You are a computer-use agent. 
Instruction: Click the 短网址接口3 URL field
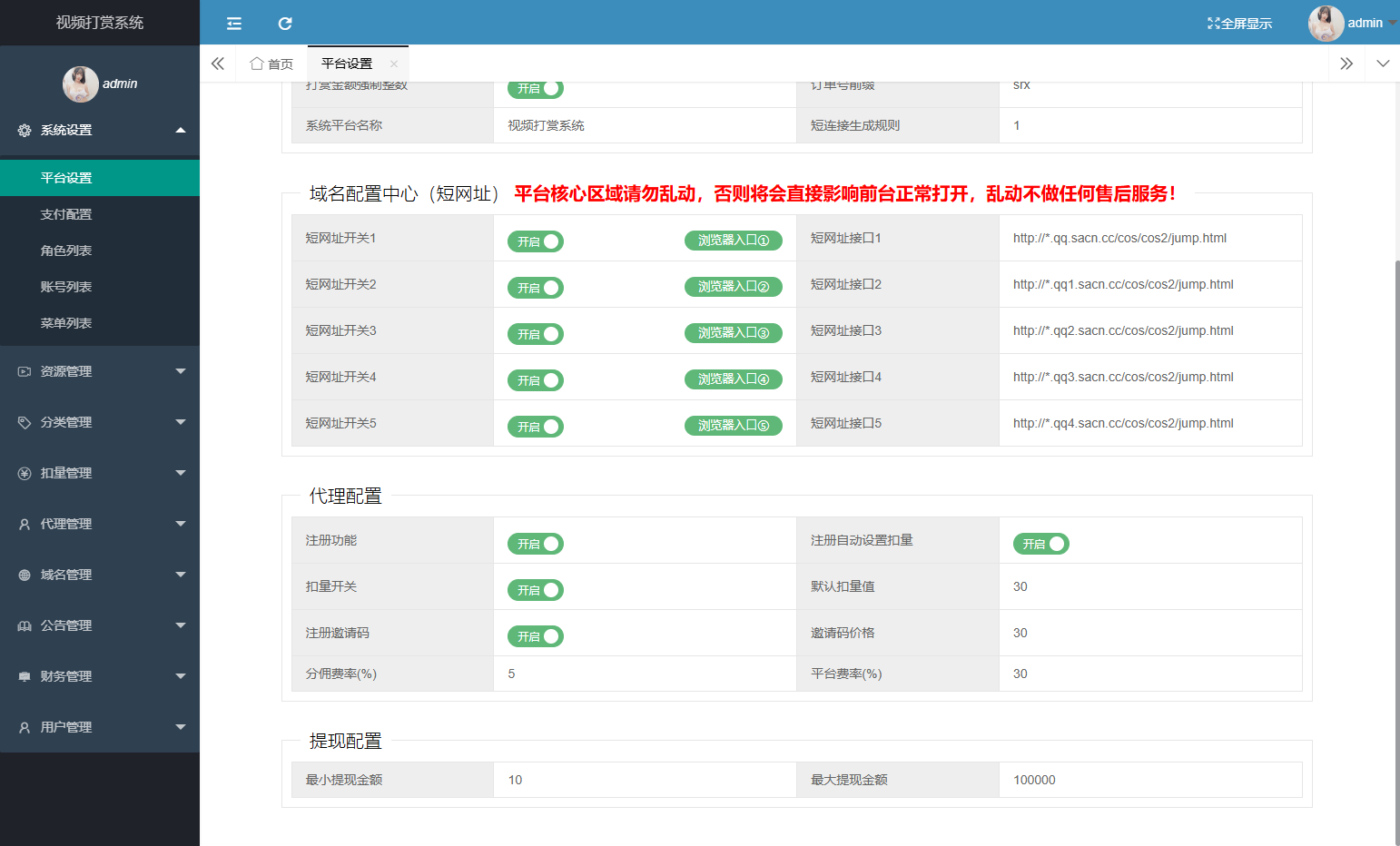click(x=1150, y=330)
